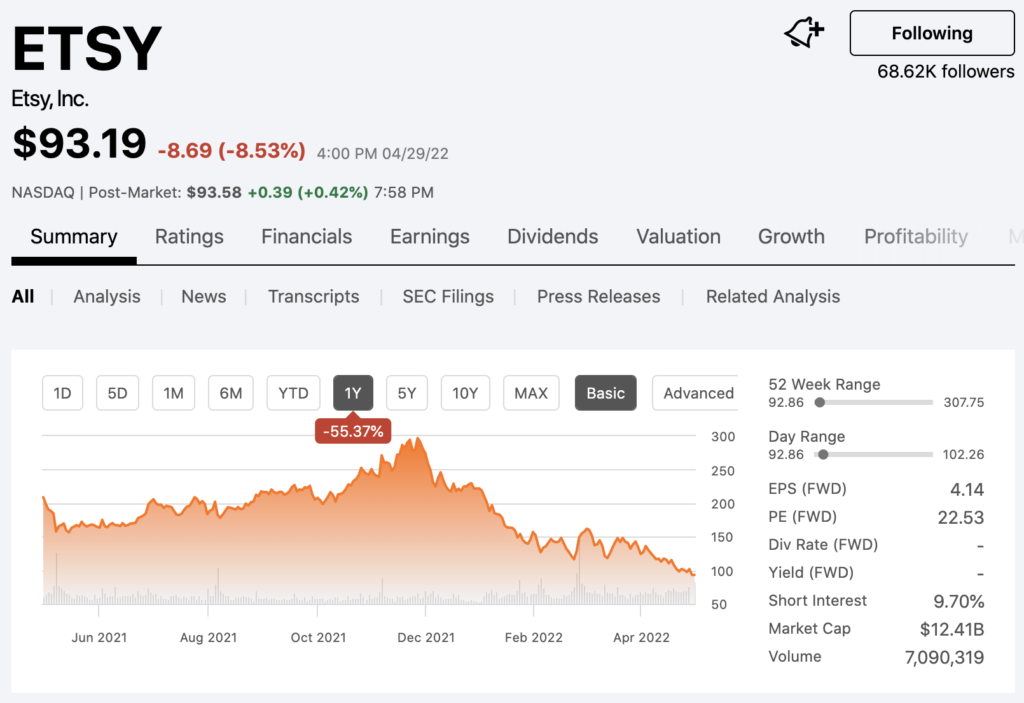Click the Day Range slider marker
1024x703 pixels.
(824, 455)
